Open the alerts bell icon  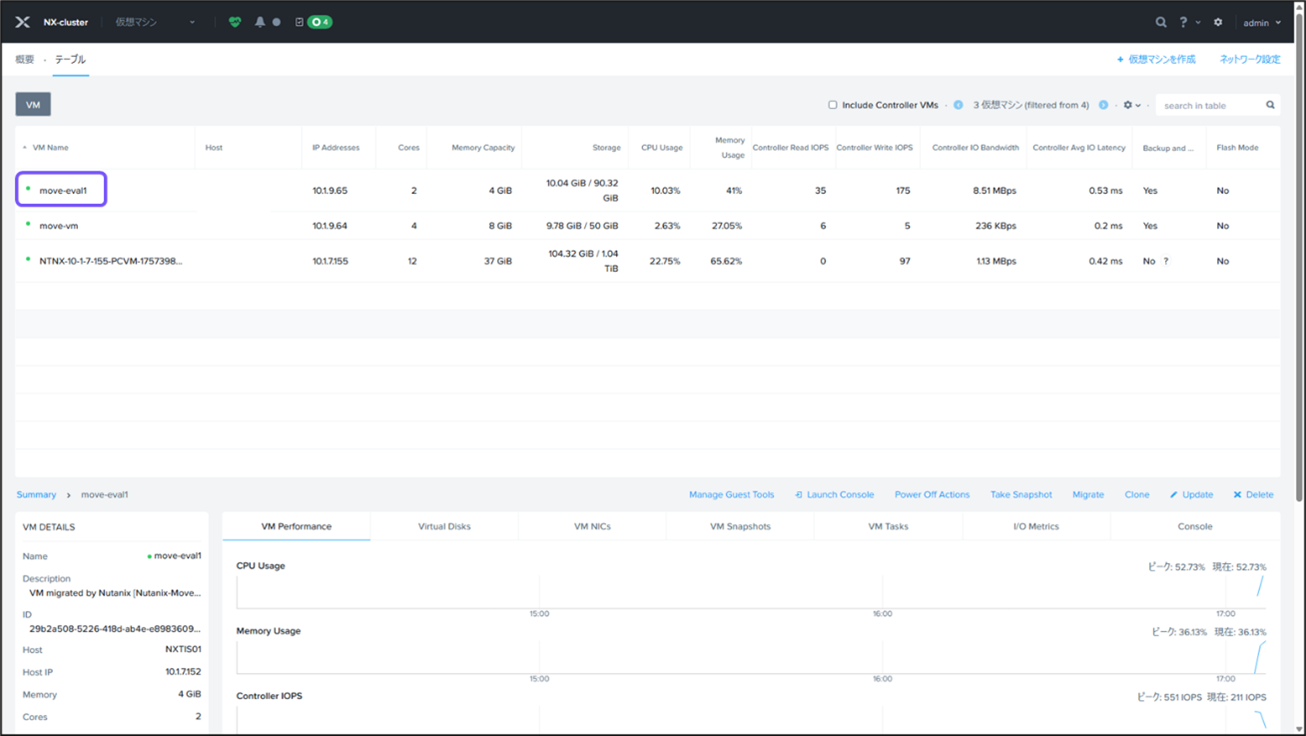point(260,22)
